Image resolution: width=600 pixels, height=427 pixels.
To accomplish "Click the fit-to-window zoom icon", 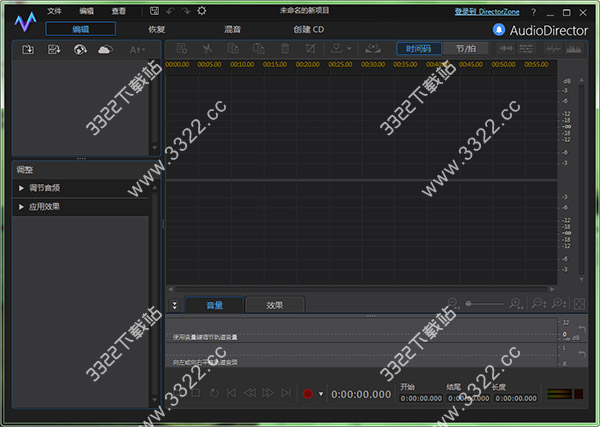I will [x=579, y=304].
